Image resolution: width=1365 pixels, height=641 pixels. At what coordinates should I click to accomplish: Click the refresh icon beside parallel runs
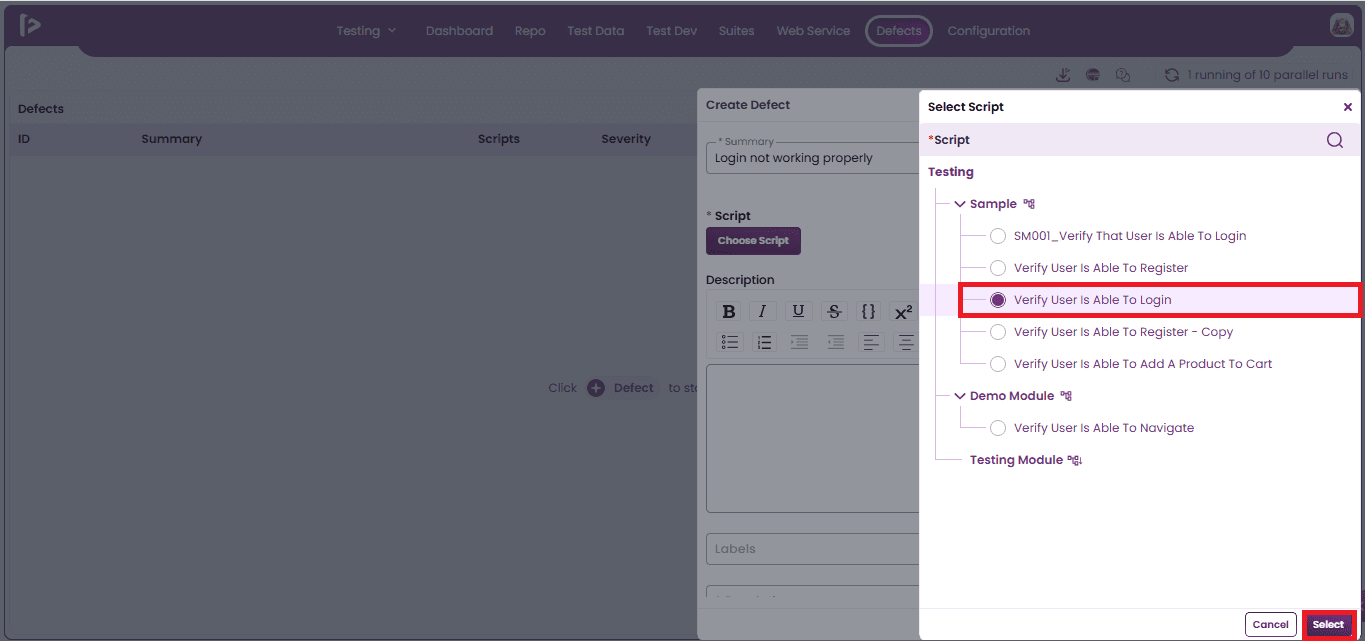coord(1172,75)
